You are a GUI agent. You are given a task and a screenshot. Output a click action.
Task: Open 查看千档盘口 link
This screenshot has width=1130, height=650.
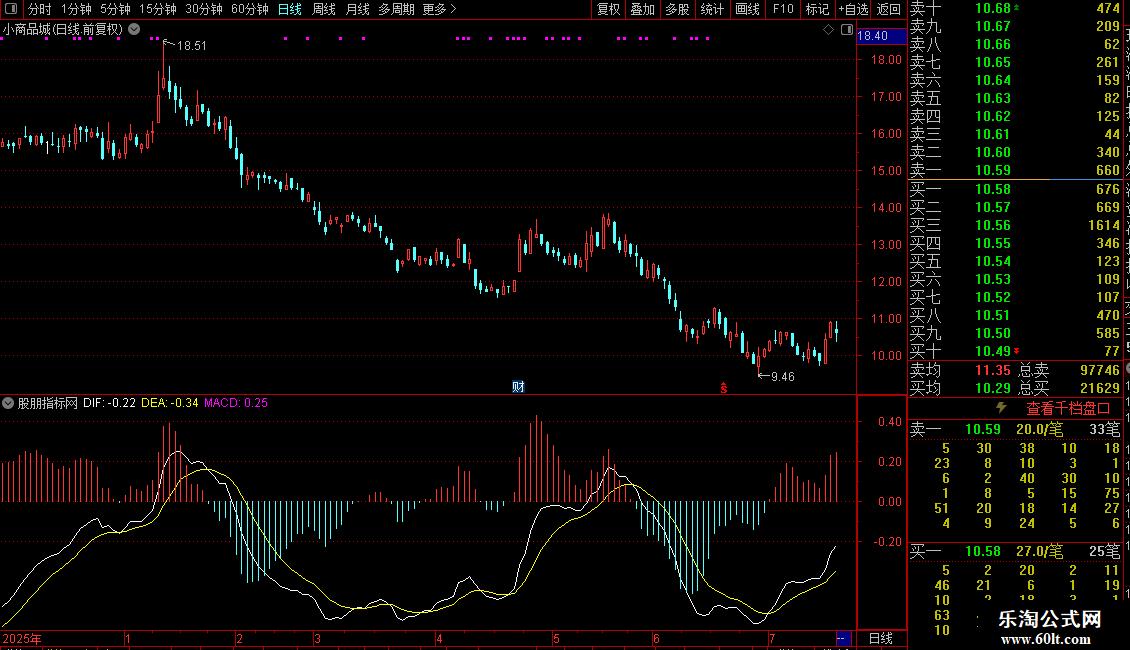(1068, 409)
